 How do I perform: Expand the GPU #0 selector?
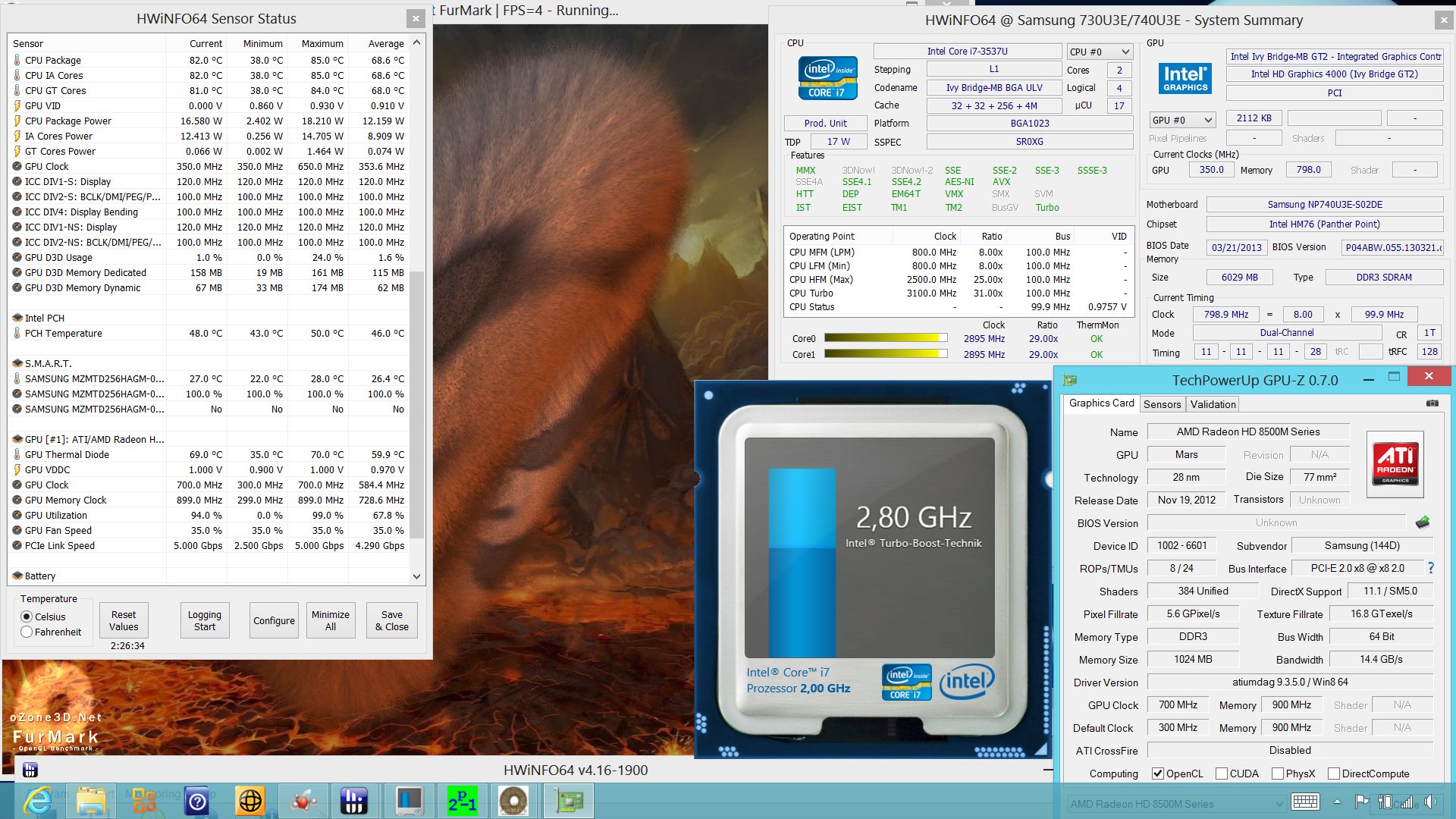click(x=1182, y=120)
